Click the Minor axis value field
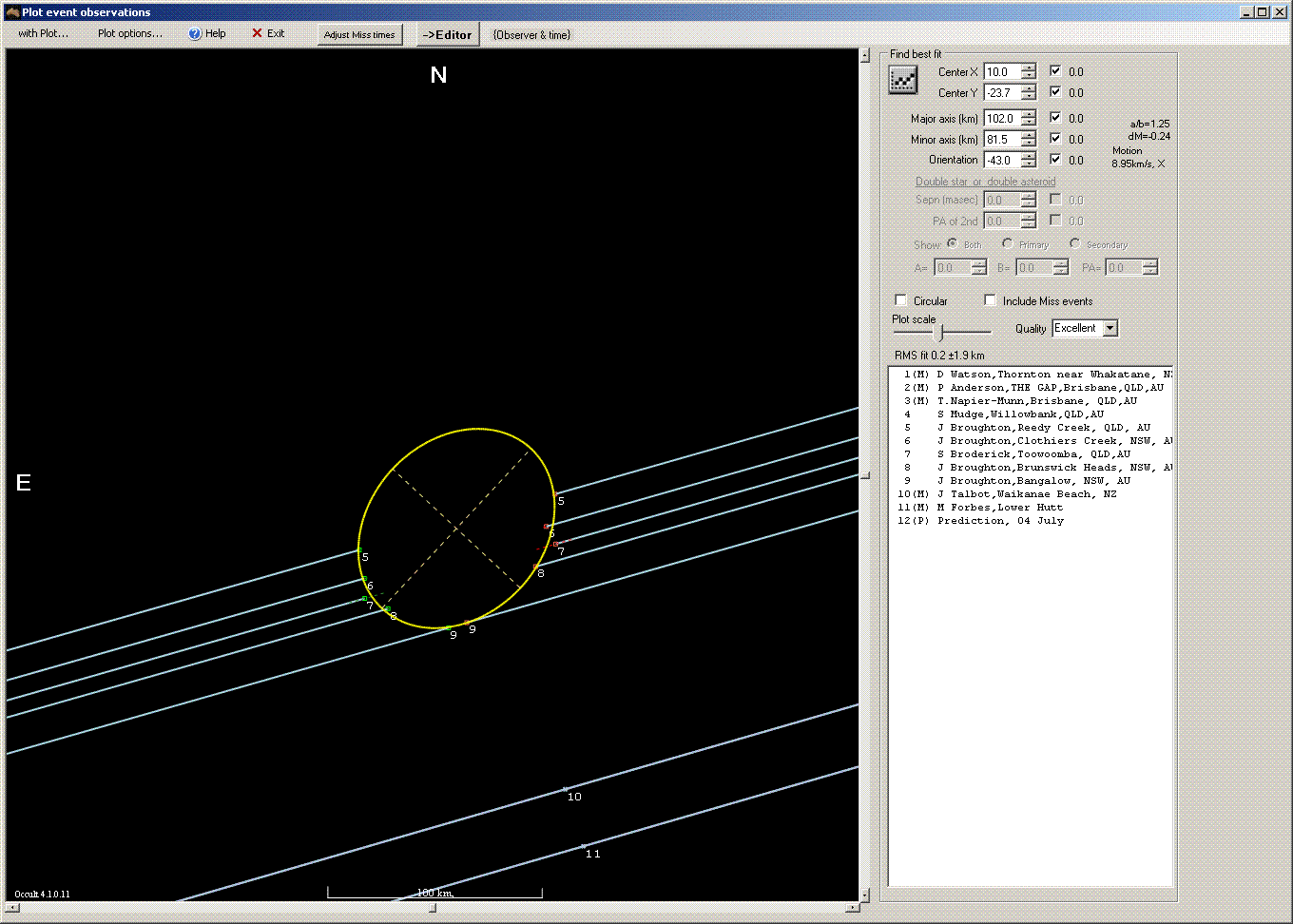The width and height of the screenshot is (1293, 924). click(1002, 139)
